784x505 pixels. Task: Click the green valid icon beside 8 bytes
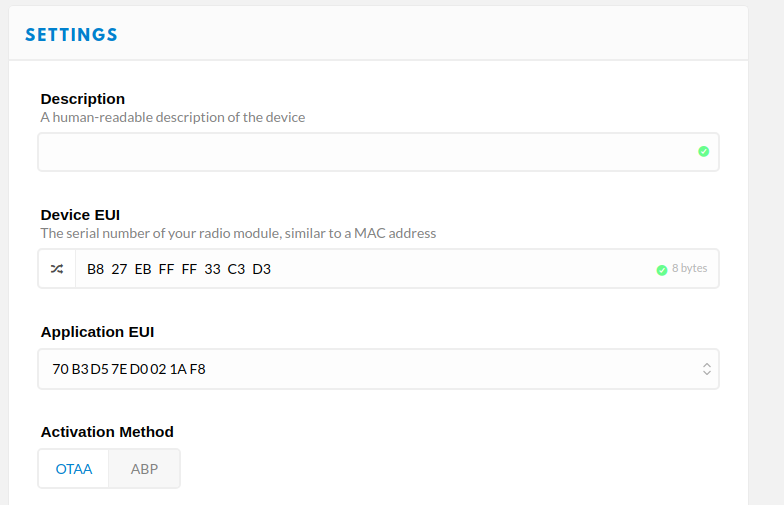click(x=661, y=270)
